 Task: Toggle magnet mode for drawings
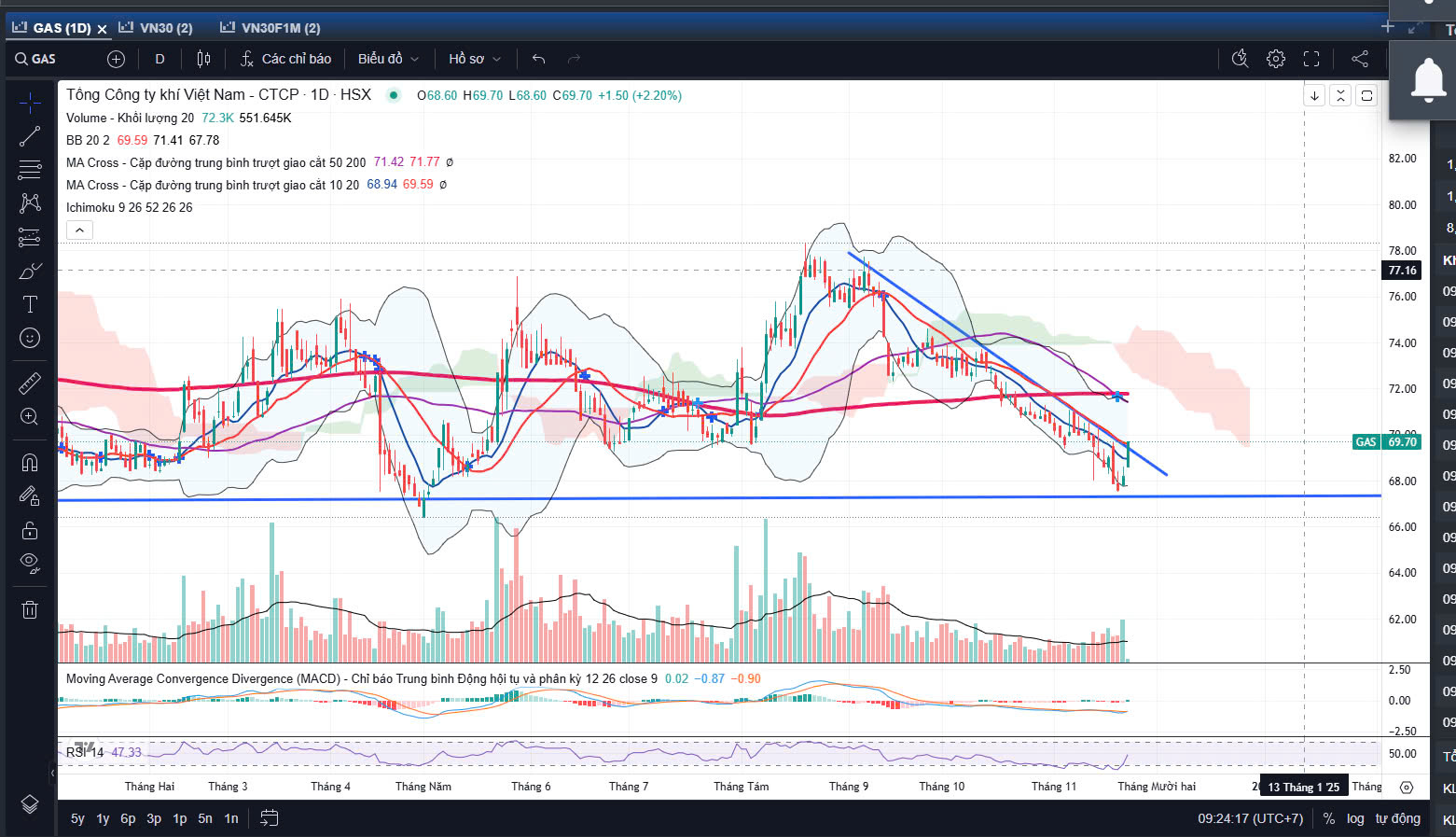coord(30,462)
